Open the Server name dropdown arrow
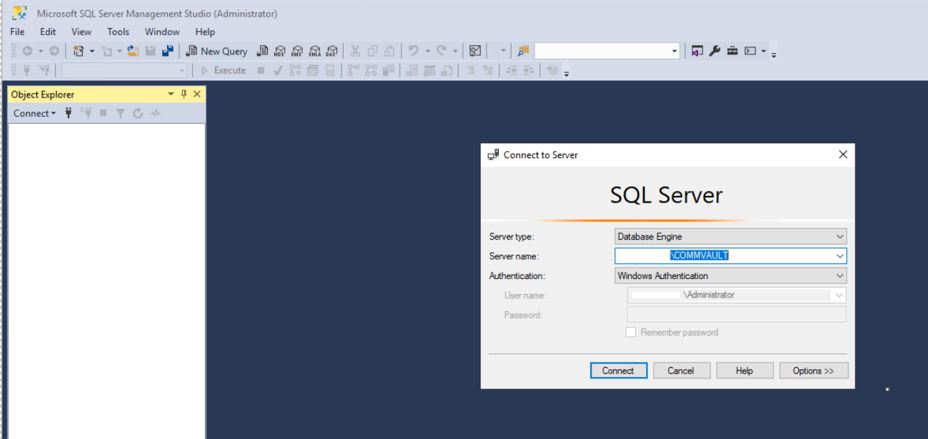928x439 pixels. tap(840, 256)
